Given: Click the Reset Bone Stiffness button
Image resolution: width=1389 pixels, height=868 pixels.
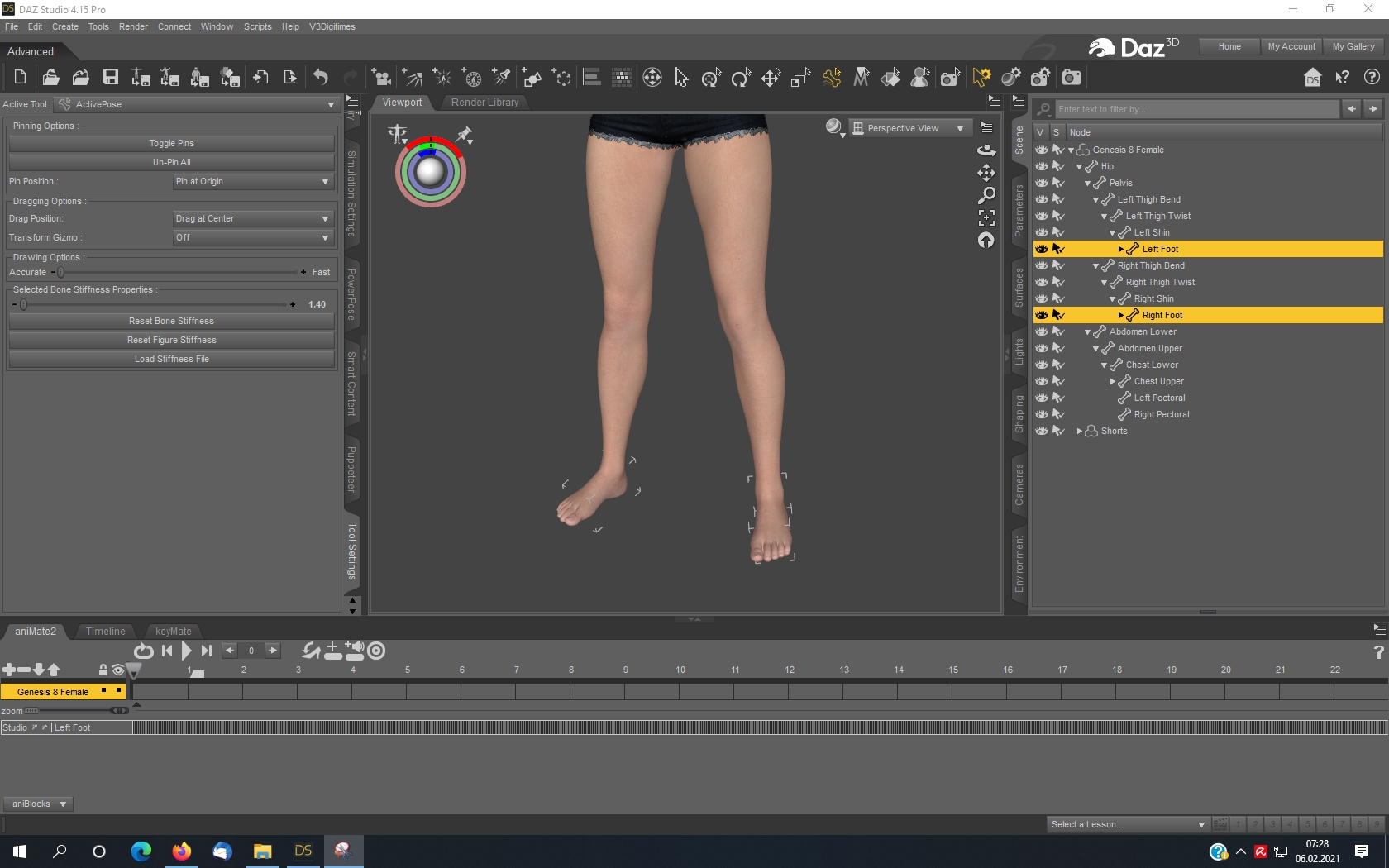Looking at the screenshot, I should pos(171,321).
